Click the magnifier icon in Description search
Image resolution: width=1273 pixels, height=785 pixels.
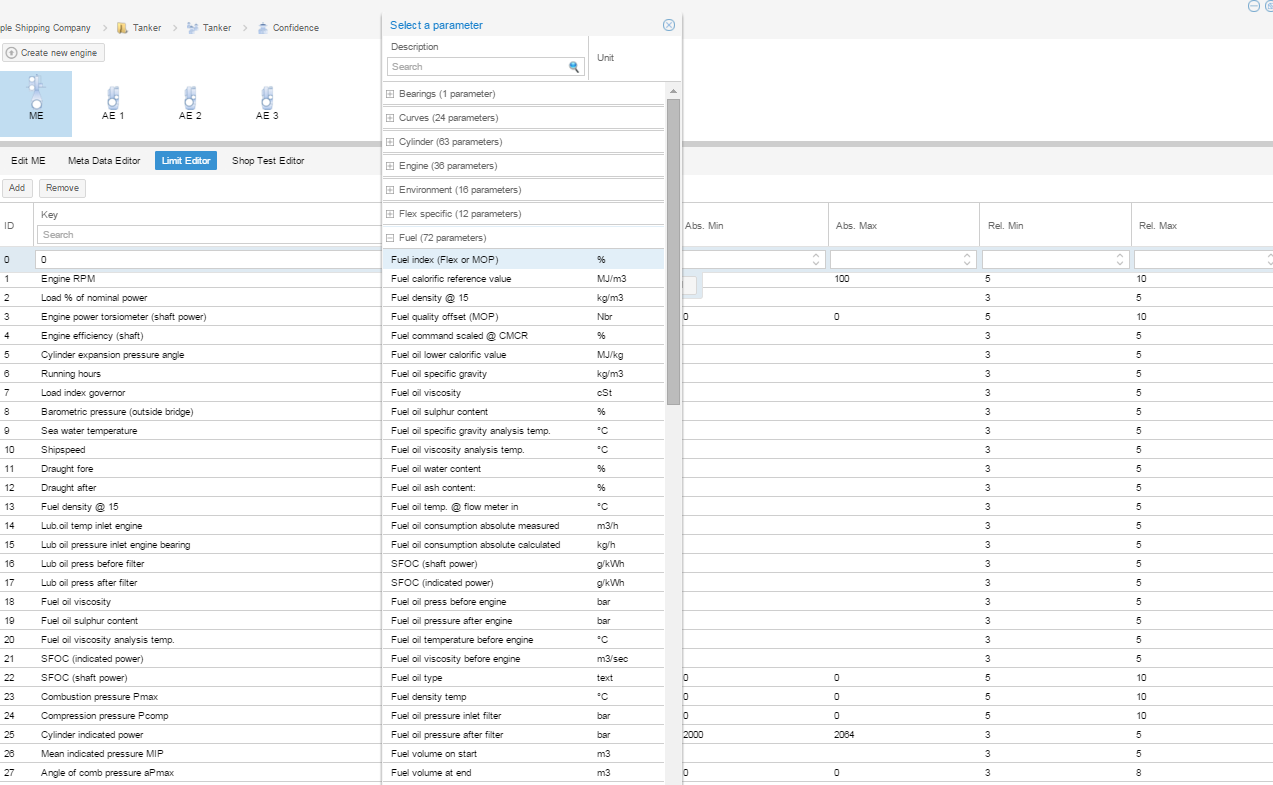574,67
